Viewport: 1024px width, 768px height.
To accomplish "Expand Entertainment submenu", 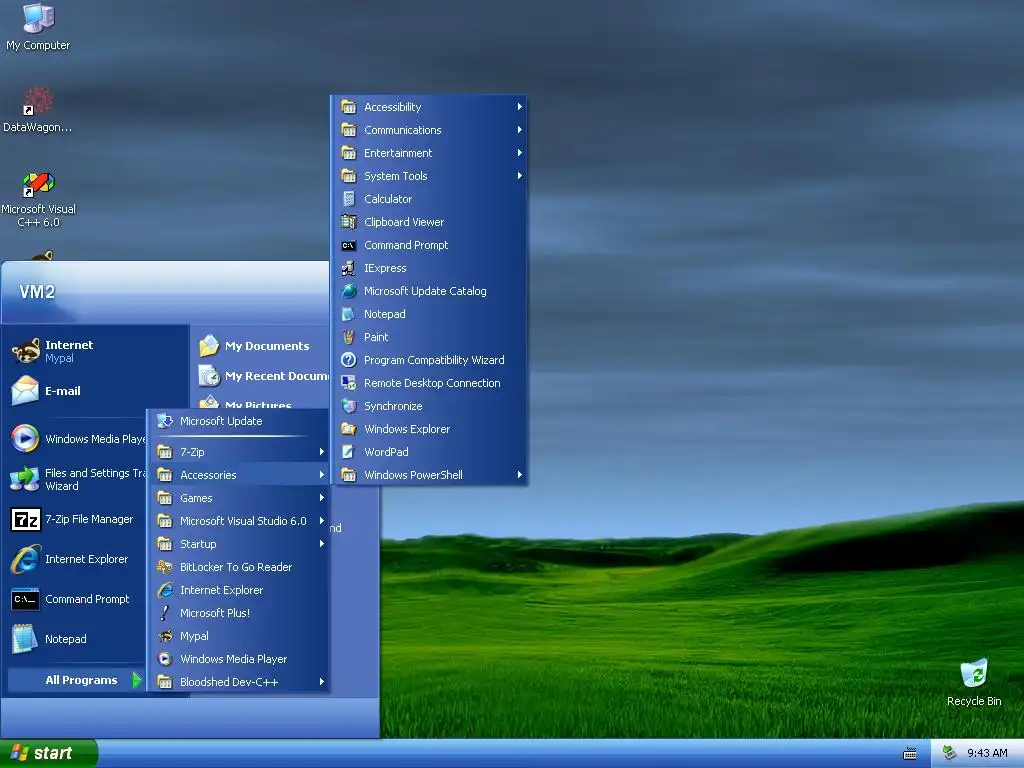I will tap(429, 153).
